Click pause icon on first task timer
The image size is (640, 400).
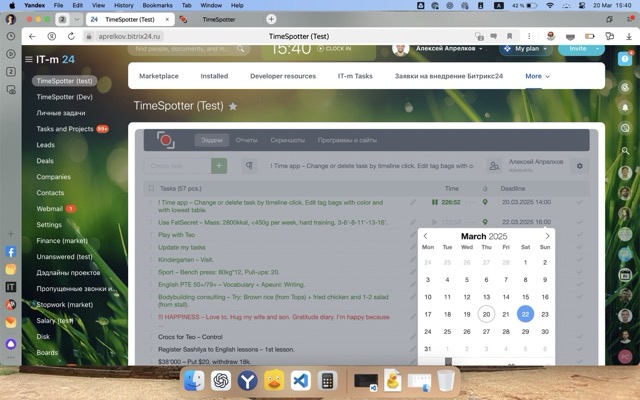point(435,202)
